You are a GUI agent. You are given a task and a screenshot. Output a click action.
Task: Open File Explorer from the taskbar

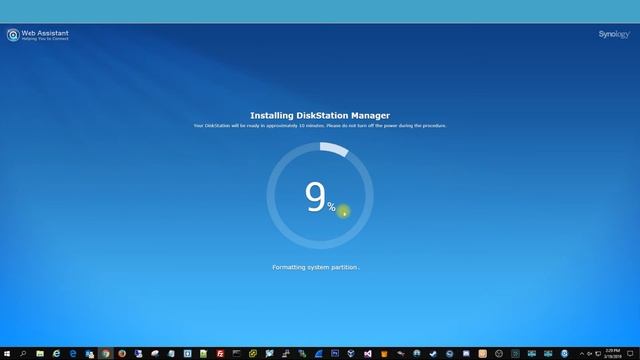click(x=40, y=353)
